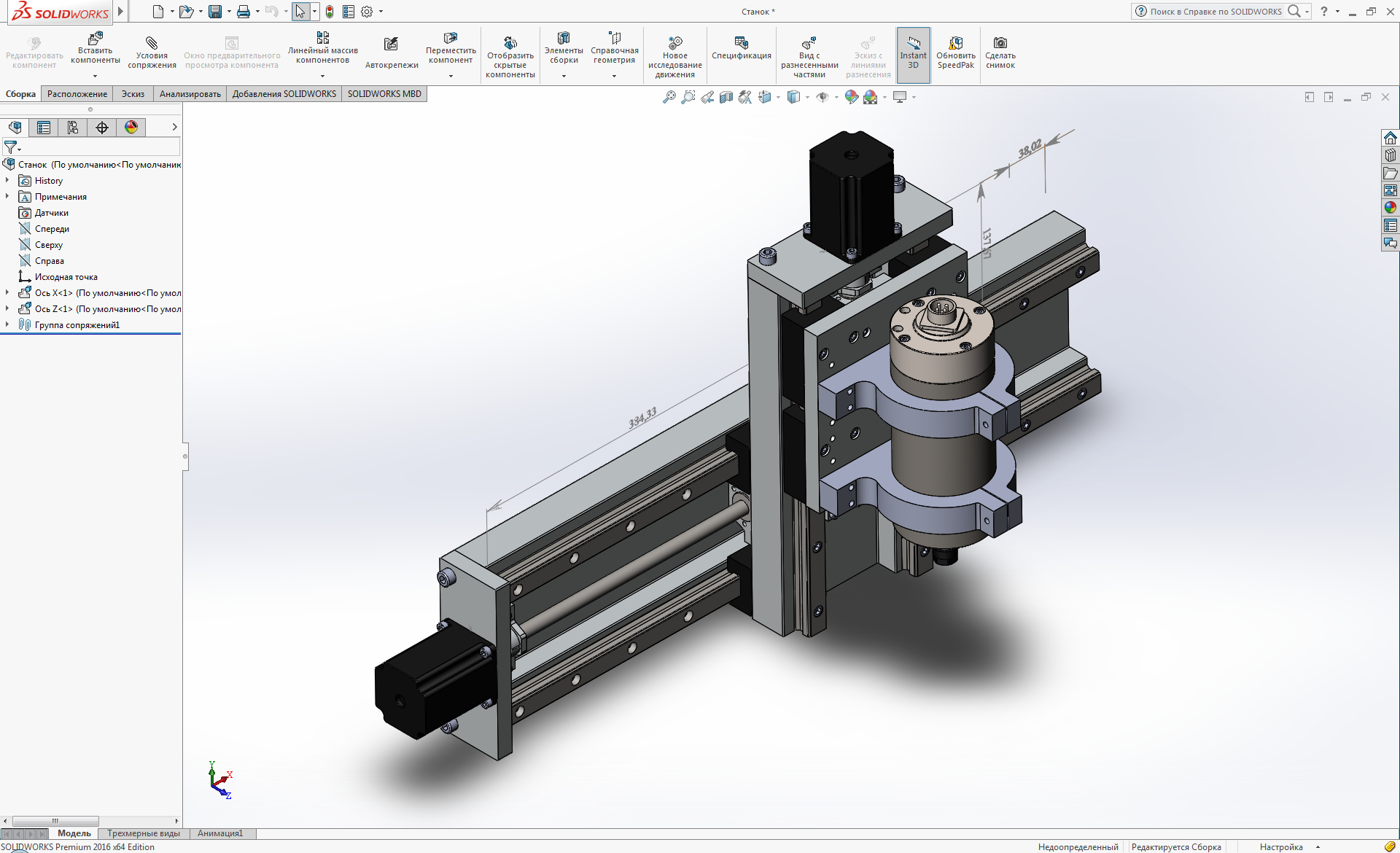Open the Анимация1 bottom tab
1400x853 pixels.
tap(220, 833)
